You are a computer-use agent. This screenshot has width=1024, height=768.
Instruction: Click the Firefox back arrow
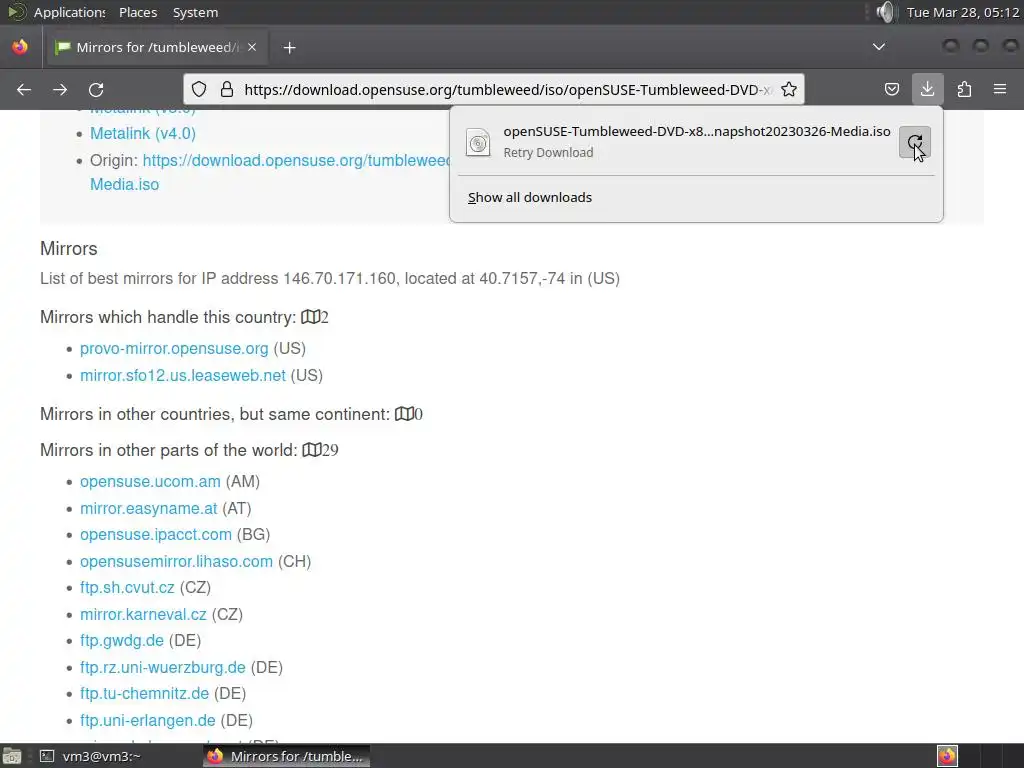[24, 89]
